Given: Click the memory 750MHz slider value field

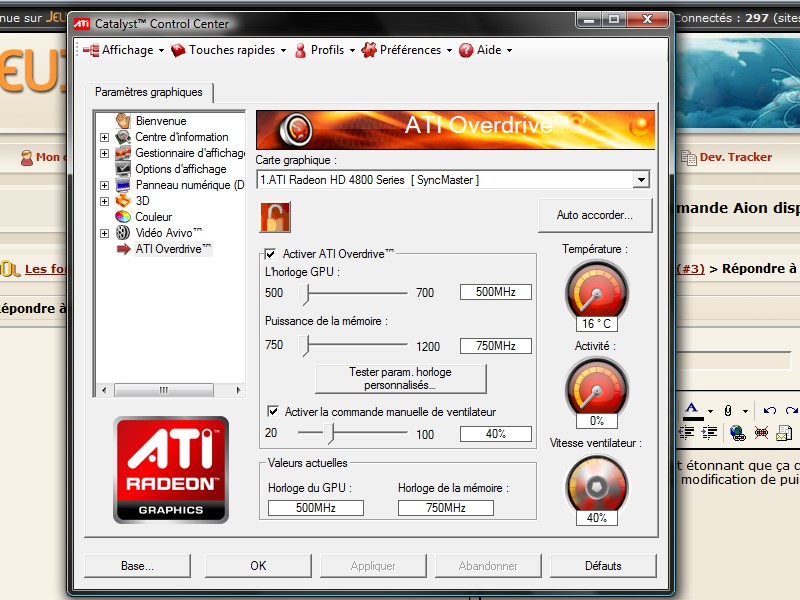Looking at the screenshot, I should [x=495, y=345].
